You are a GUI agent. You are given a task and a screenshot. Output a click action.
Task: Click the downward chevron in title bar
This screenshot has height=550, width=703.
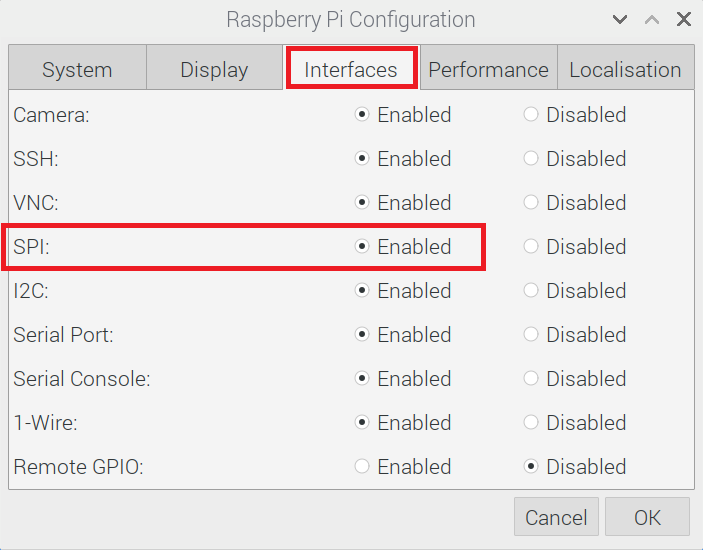pos(620,19)
